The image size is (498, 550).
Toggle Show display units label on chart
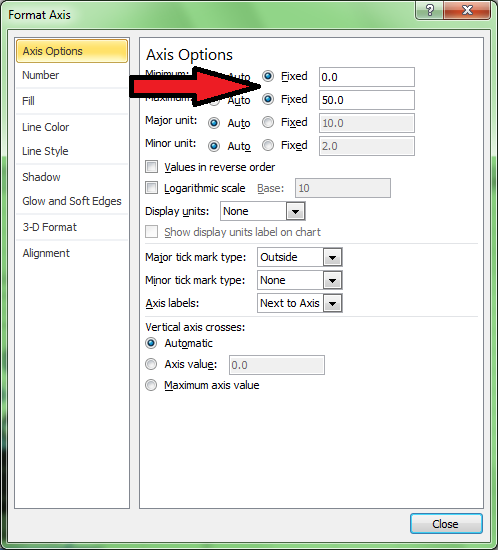pos(152,232)
